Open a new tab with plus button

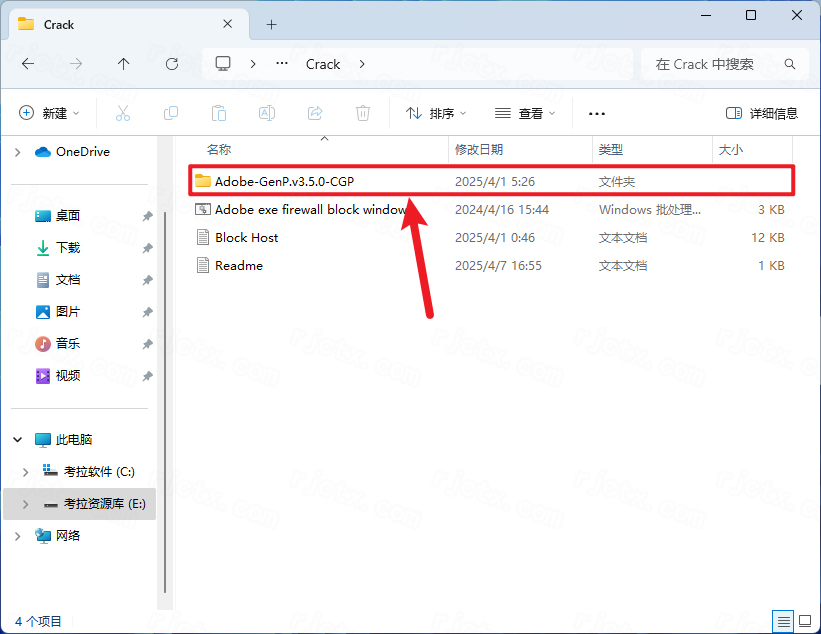point(271,24)
